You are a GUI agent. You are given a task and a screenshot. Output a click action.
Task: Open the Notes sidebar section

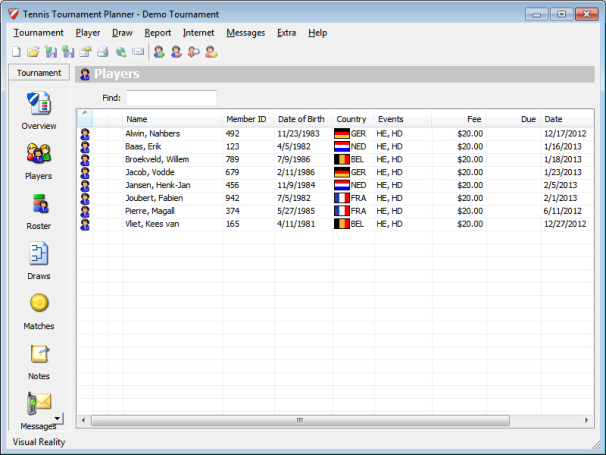pos(39,362)
